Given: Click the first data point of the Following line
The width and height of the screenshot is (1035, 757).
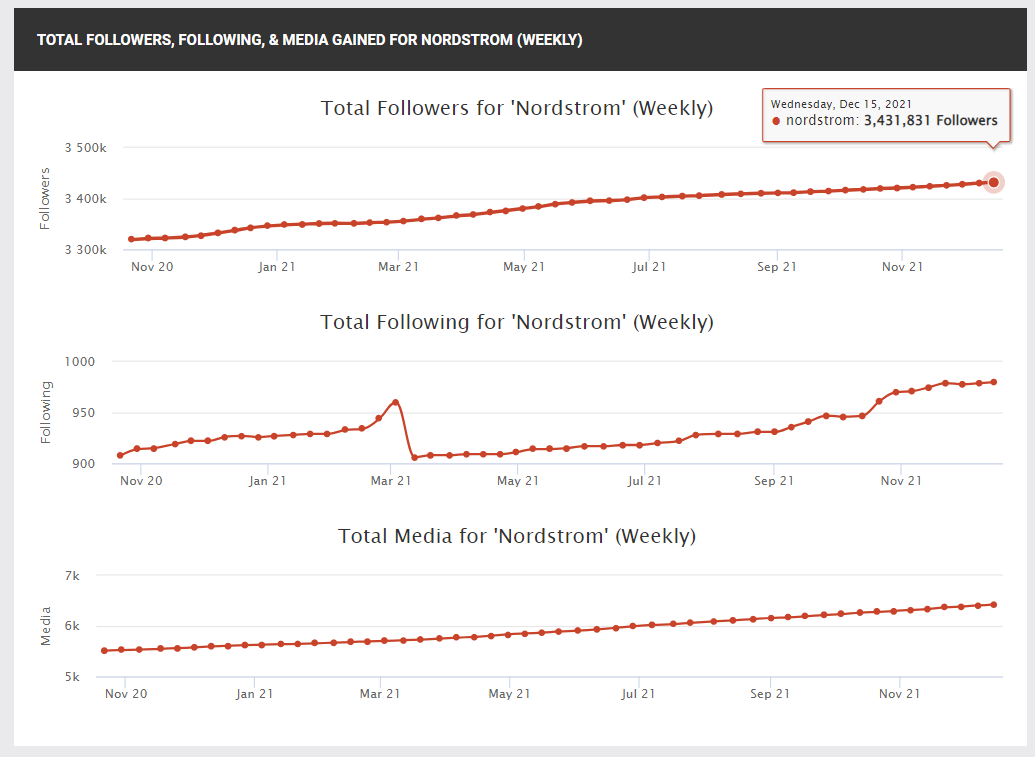Looking at the screenshot, I should [x=120, y=455].
